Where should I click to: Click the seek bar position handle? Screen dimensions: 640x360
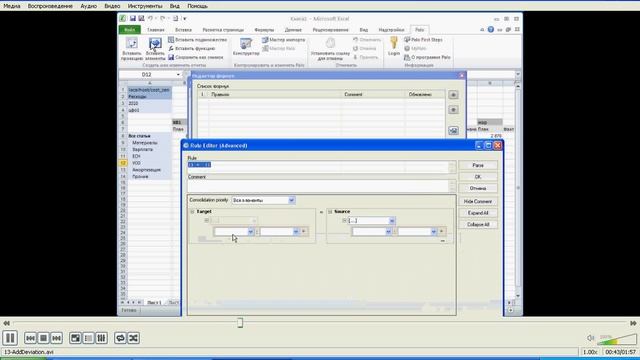(x=240, y=323)
